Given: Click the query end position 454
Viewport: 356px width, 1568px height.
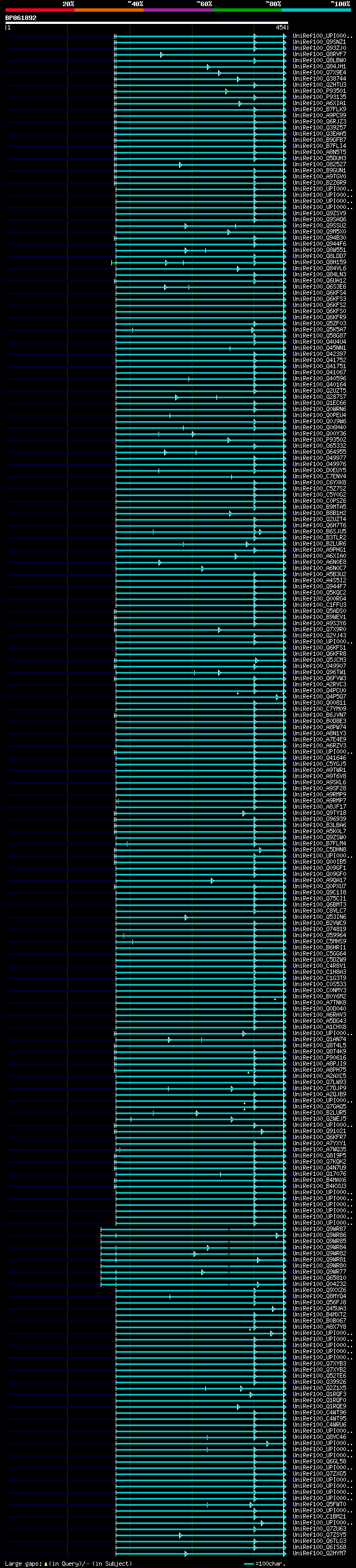Looking at the screenshot, I should (x=281, y=27).
